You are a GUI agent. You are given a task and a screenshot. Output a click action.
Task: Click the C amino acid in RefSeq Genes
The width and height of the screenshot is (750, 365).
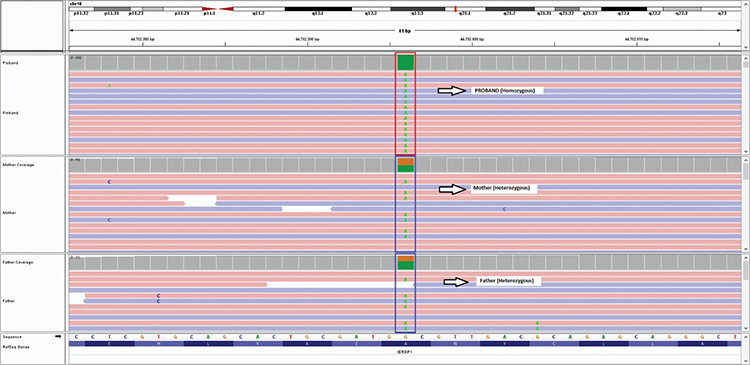point(554,343)
